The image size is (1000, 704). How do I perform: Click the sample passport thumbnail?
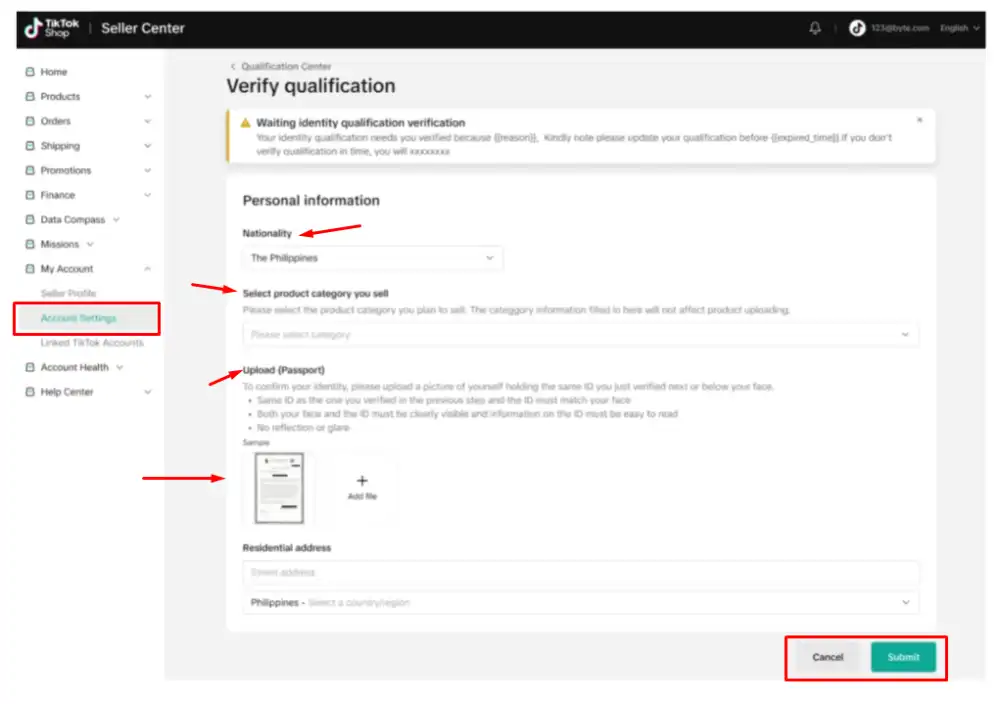point(279,488)
